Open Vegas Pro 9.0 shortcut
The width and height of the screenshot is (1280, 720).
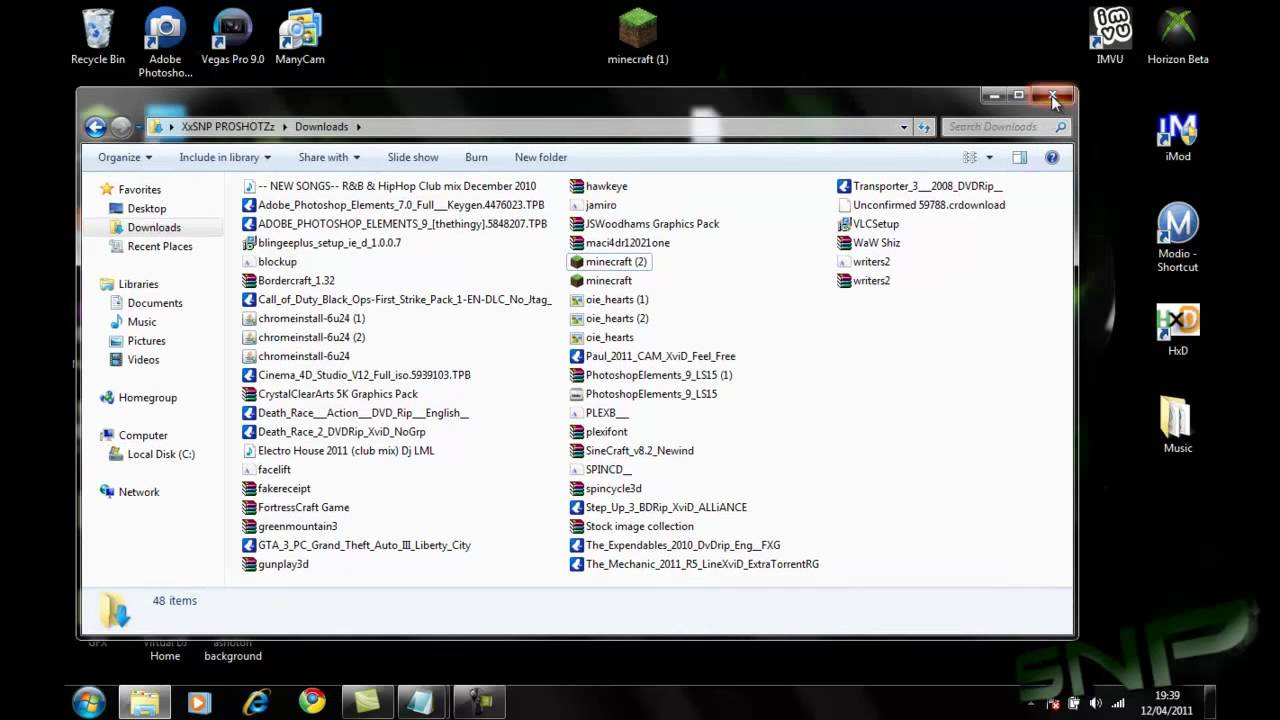point(232,37)
